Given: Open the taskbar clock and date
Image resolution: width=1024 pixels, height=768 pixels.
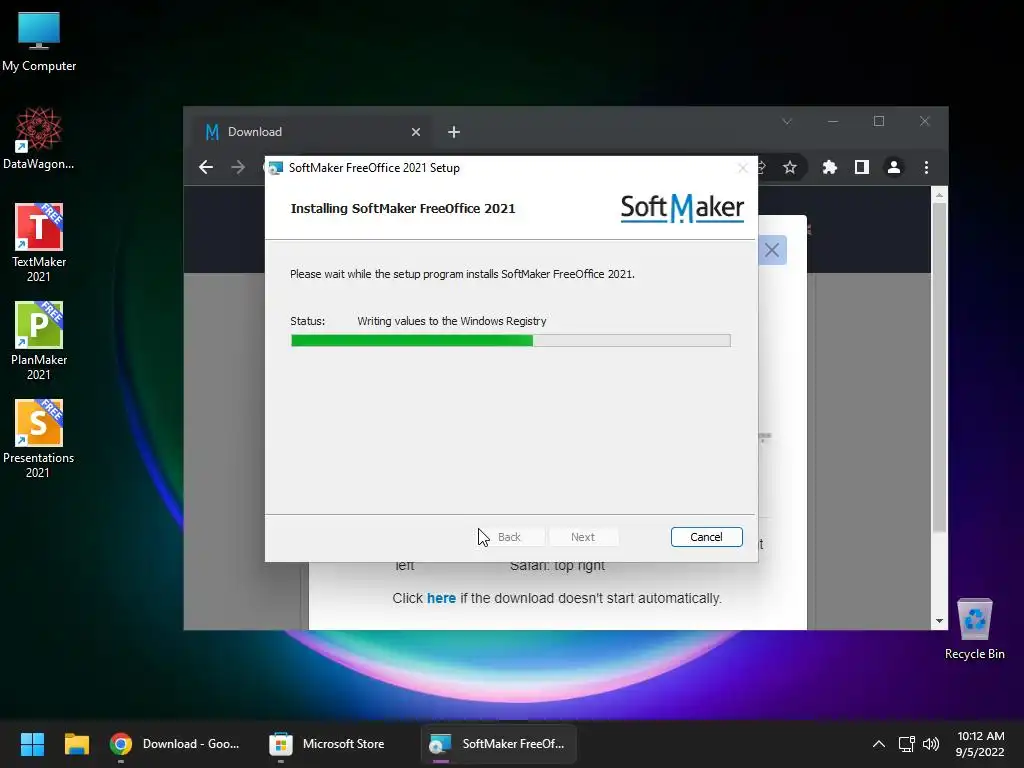Looking at the screenshot, I should point(980,744).
